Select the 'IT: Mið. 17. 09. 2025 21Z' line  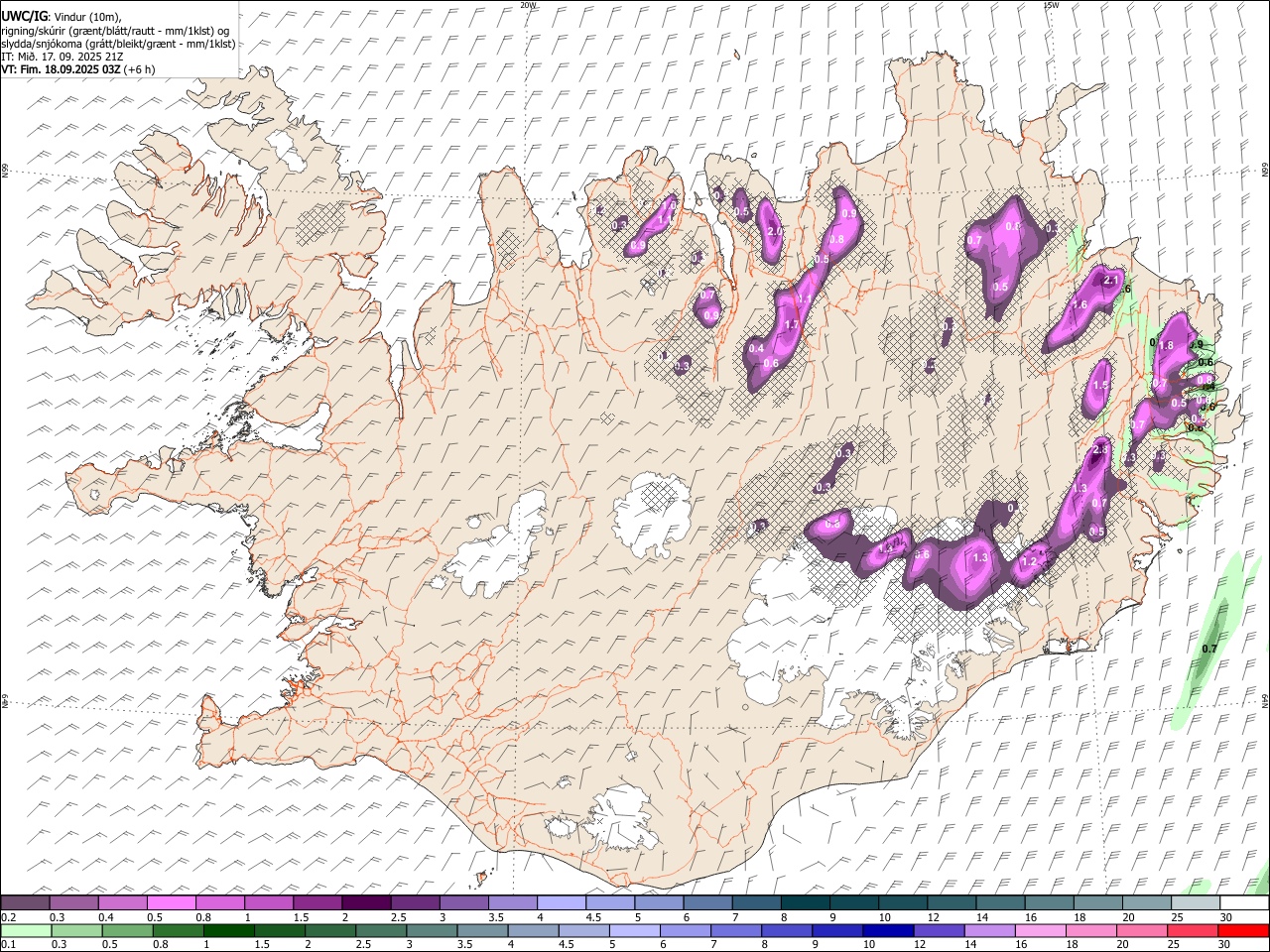tap(62, 57)
